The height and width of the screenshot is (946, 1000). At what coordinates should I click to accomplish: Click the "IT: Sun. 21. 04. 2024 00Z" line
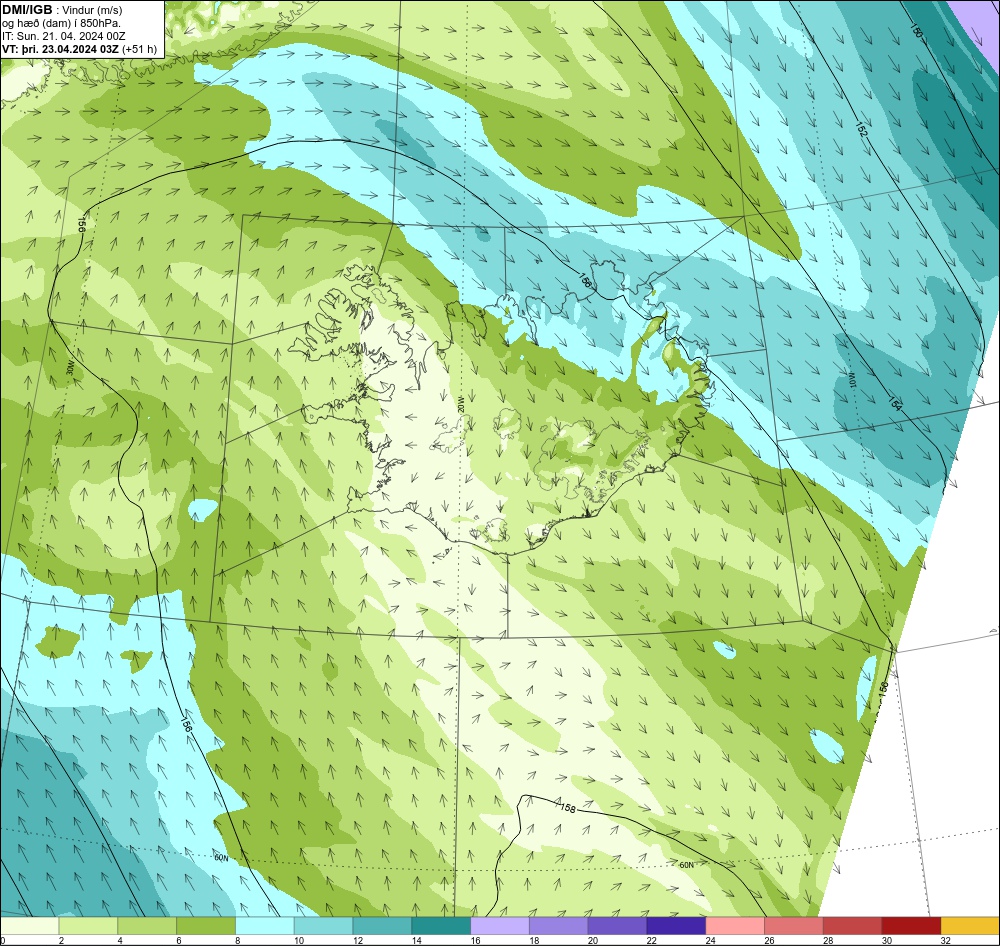pyautogui.click(x=64, y=36)
